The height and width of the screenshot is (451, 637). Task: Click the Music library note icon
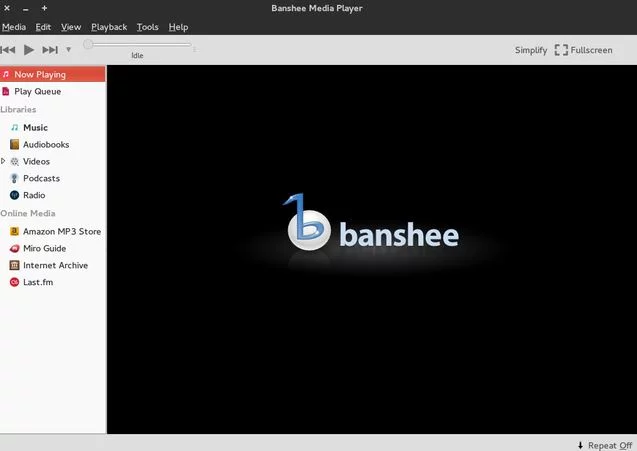[15, 128]
